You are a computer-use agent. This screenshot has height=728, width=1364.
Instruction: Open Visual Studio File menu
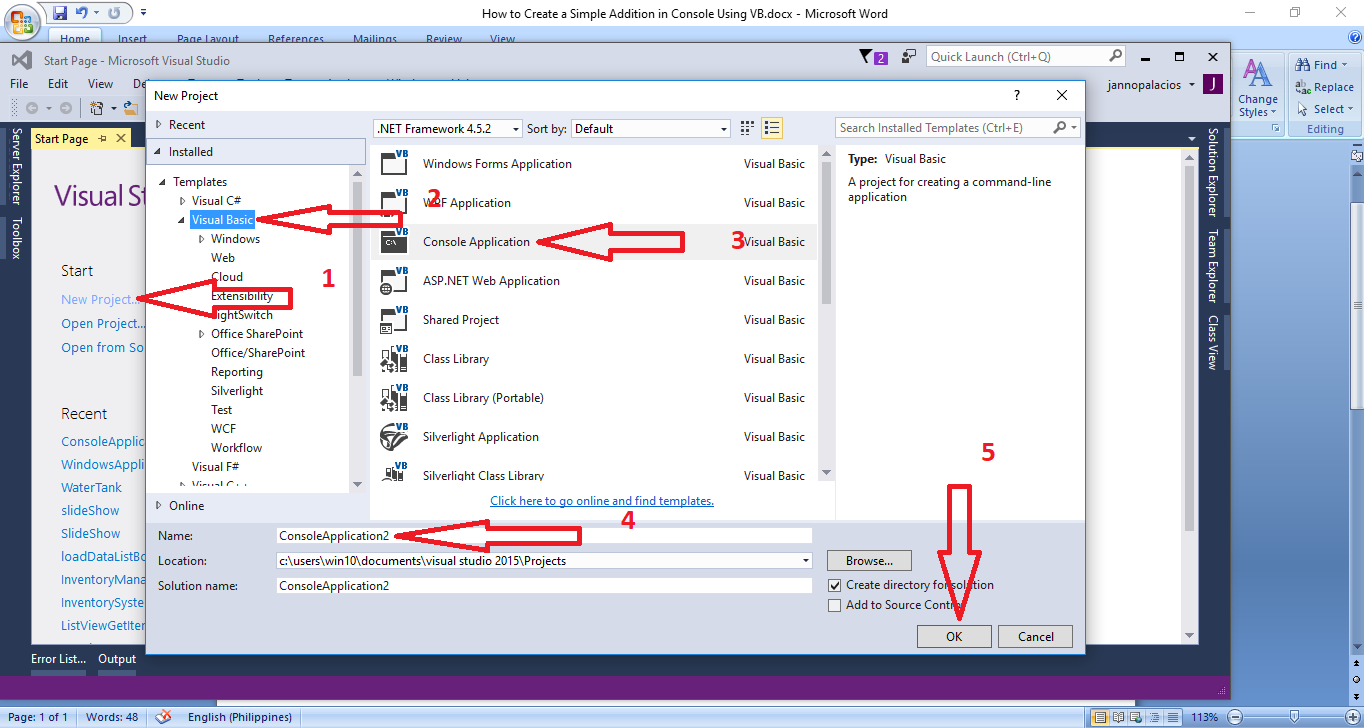[19, 84]
